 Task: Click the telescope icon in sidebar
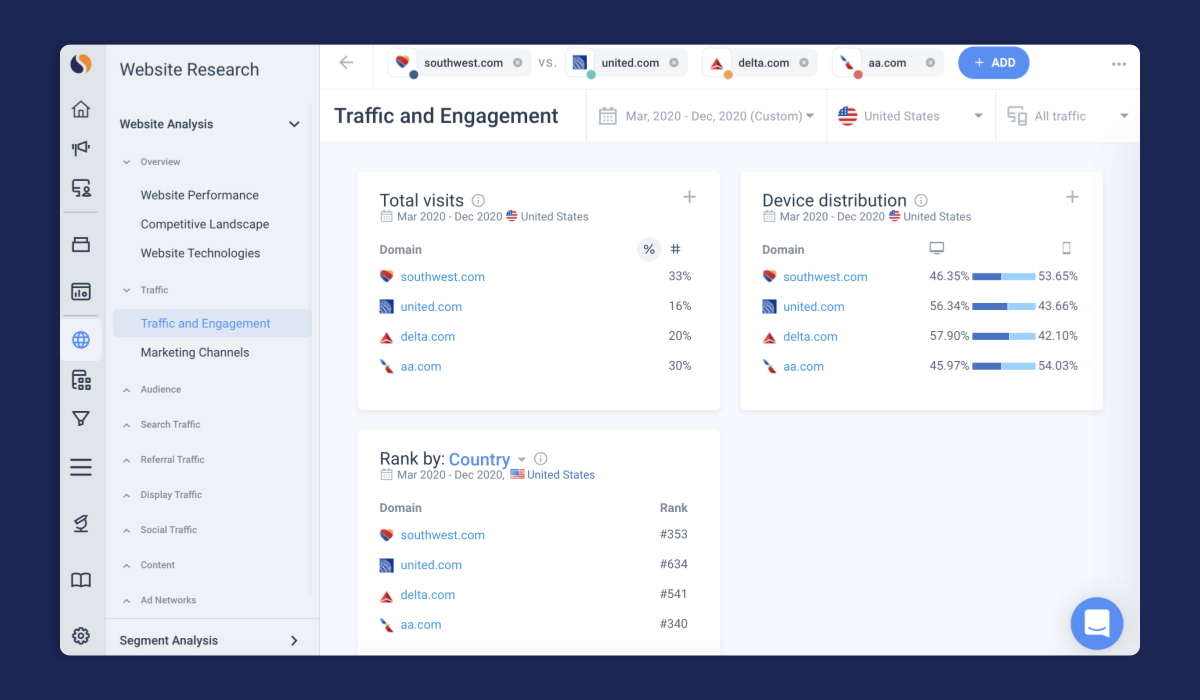pos(81,524)
